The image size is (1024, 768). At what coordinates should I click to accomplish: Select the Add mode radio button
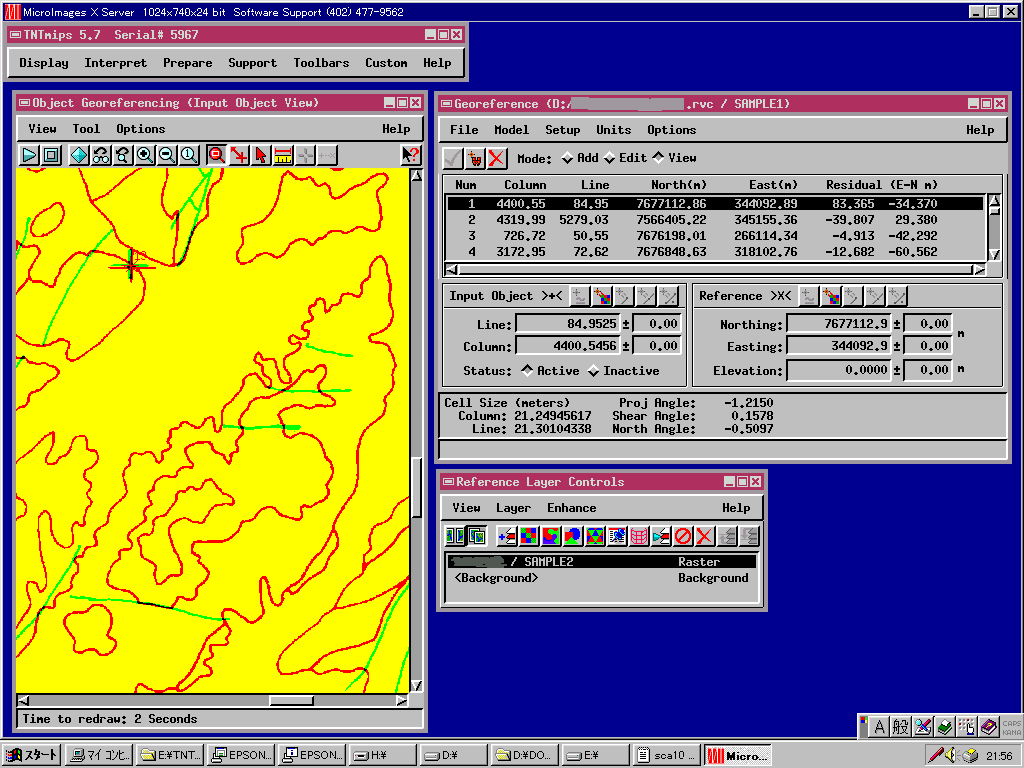[x=568, y=158]
